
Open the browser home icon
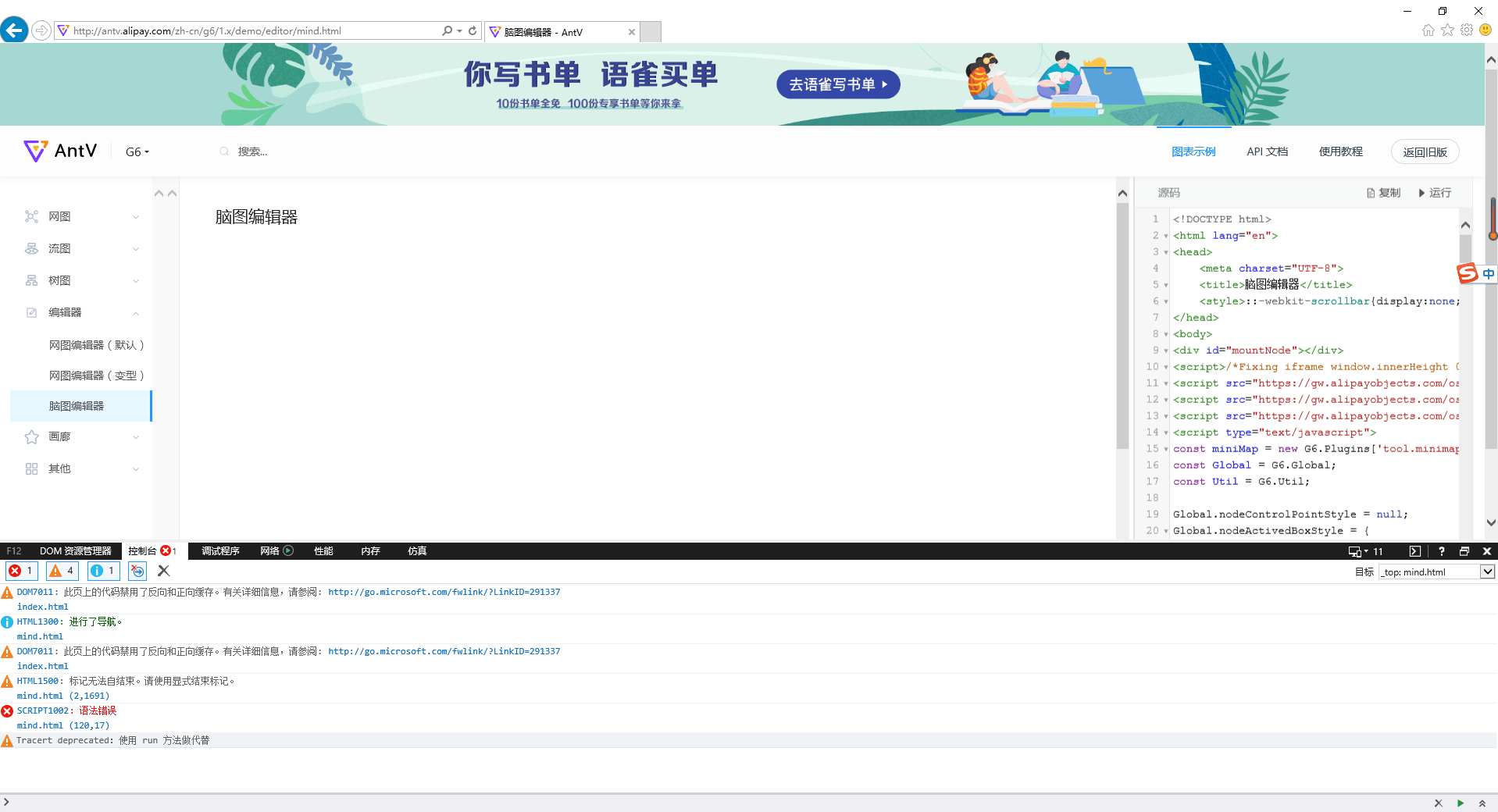coord(1428,30)
